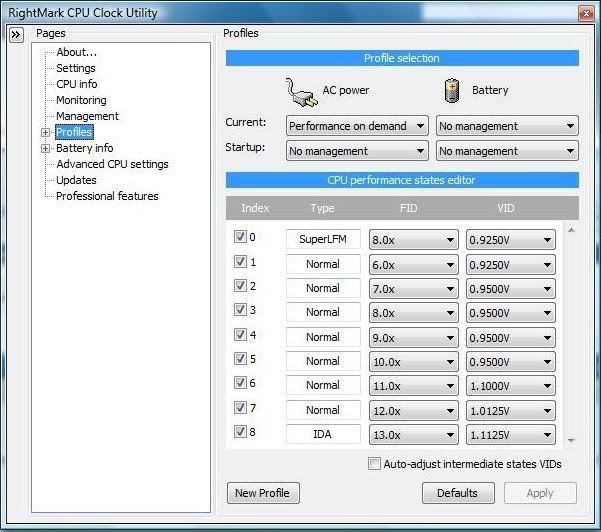Click the states list scroll-up arrow
This screenshot has height=532, width=601.
[571, 230]
